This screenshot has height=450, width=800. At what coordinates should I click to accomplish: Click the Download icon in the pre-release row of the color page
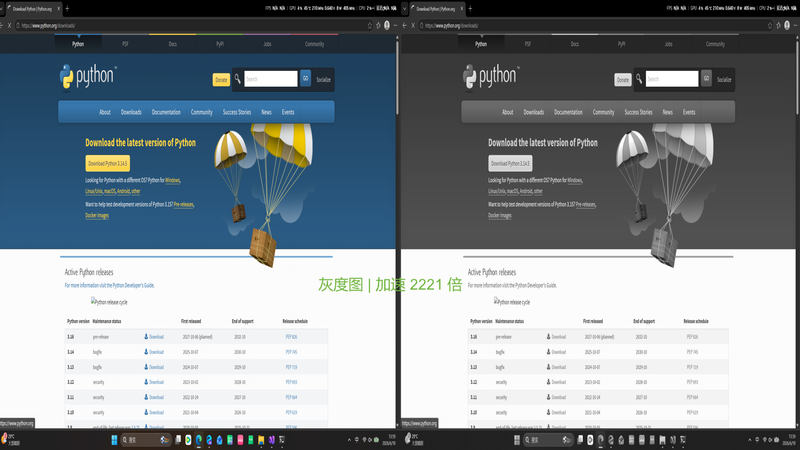click(146, 337)
